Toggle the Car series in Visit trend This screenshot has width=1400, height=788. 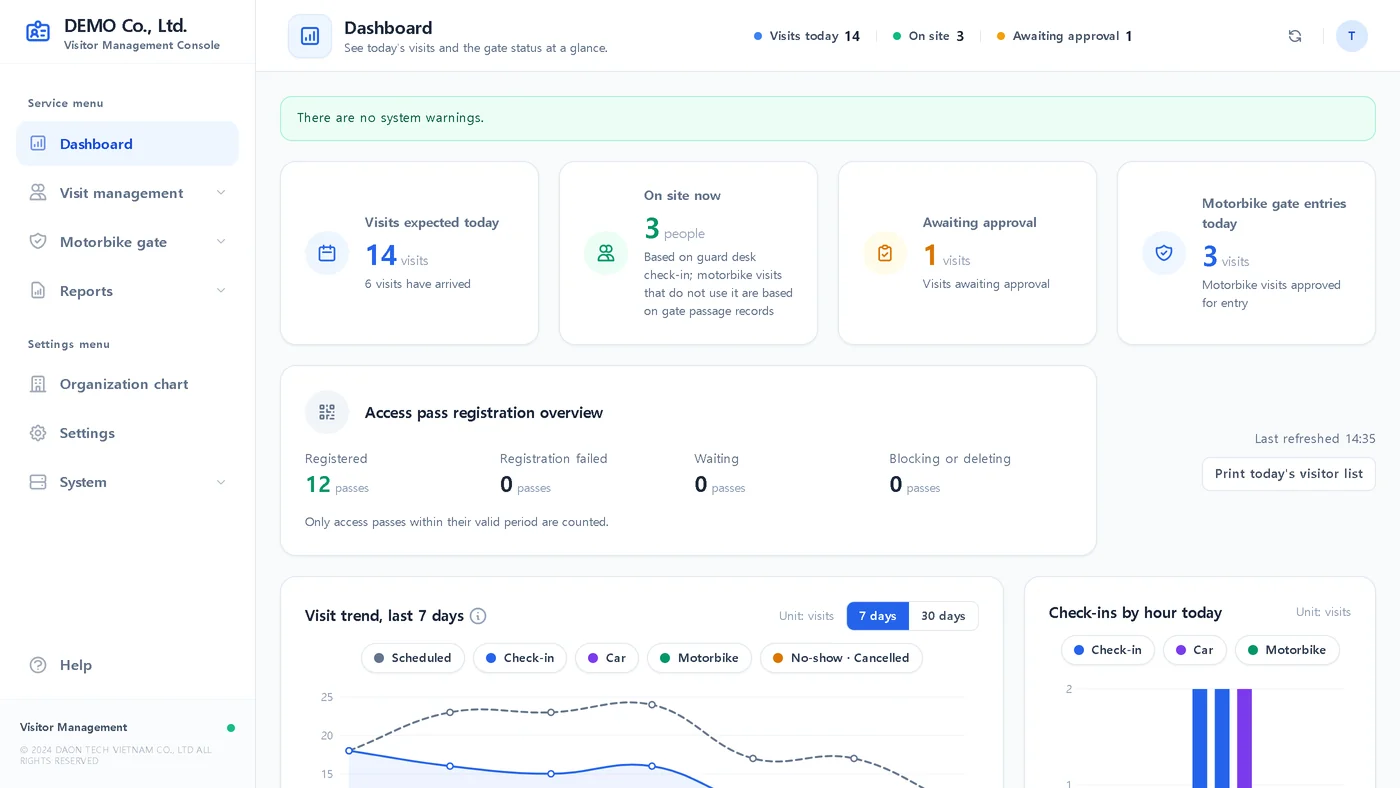[x=607, y=658]
